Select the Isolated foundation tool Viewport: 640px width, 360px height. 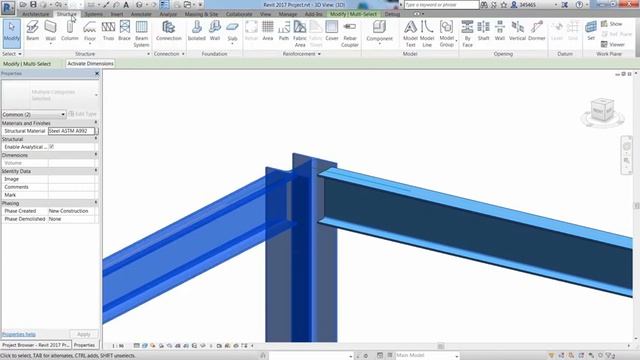196,31
